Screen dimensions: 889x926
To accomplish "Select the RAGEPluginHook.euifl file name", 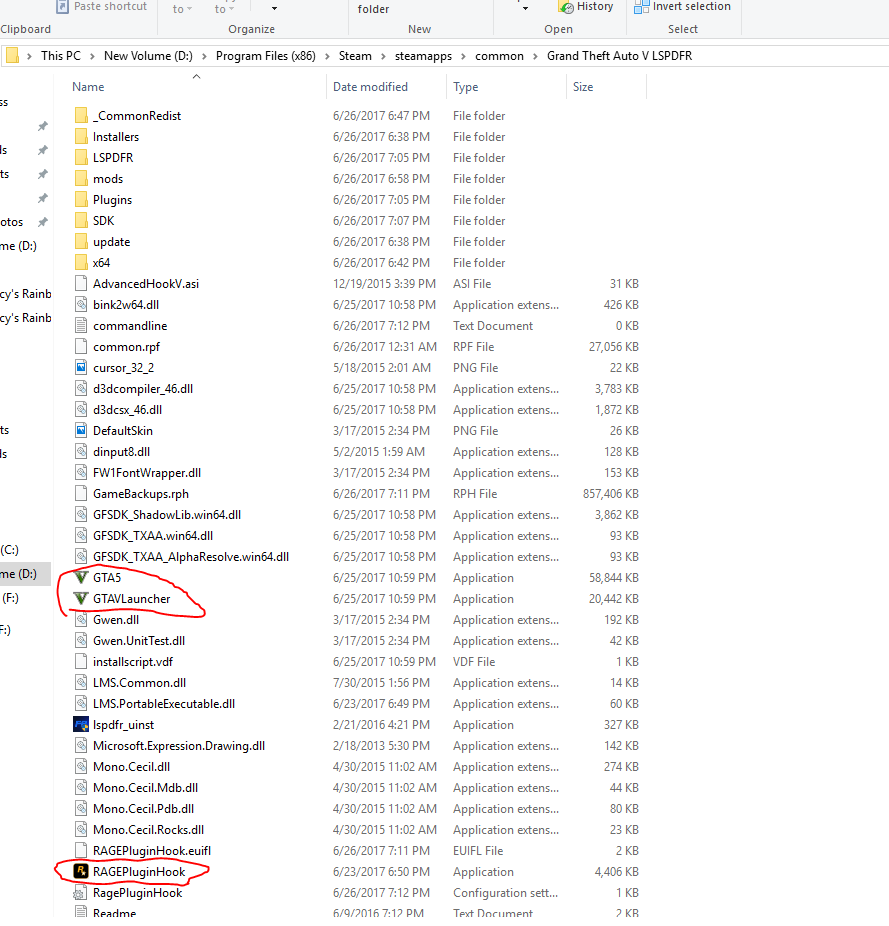I will tap(152, 851).
